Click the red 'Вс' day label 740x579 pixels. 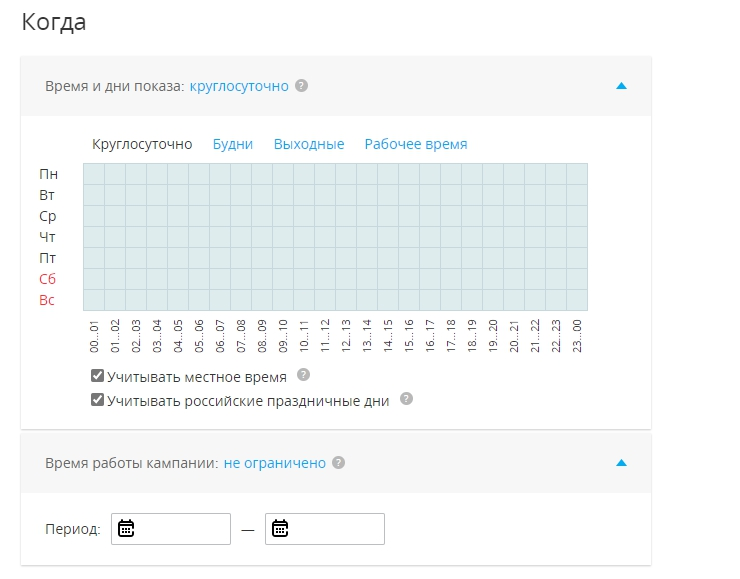[47, 300]
